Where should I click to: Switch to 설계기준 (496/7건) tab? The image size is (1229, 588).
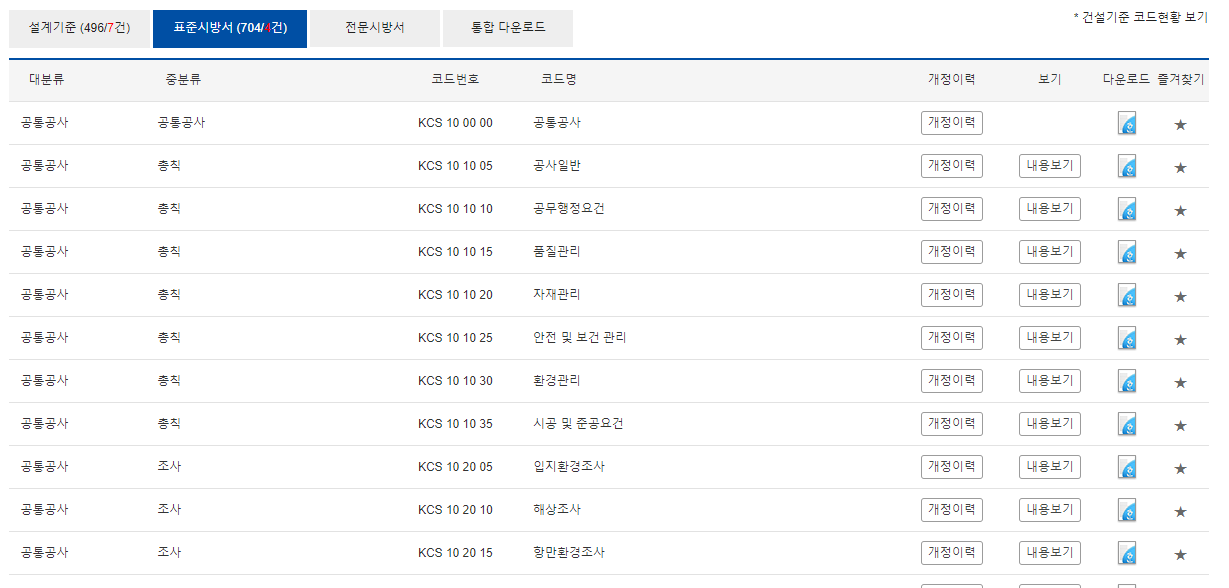80,28
